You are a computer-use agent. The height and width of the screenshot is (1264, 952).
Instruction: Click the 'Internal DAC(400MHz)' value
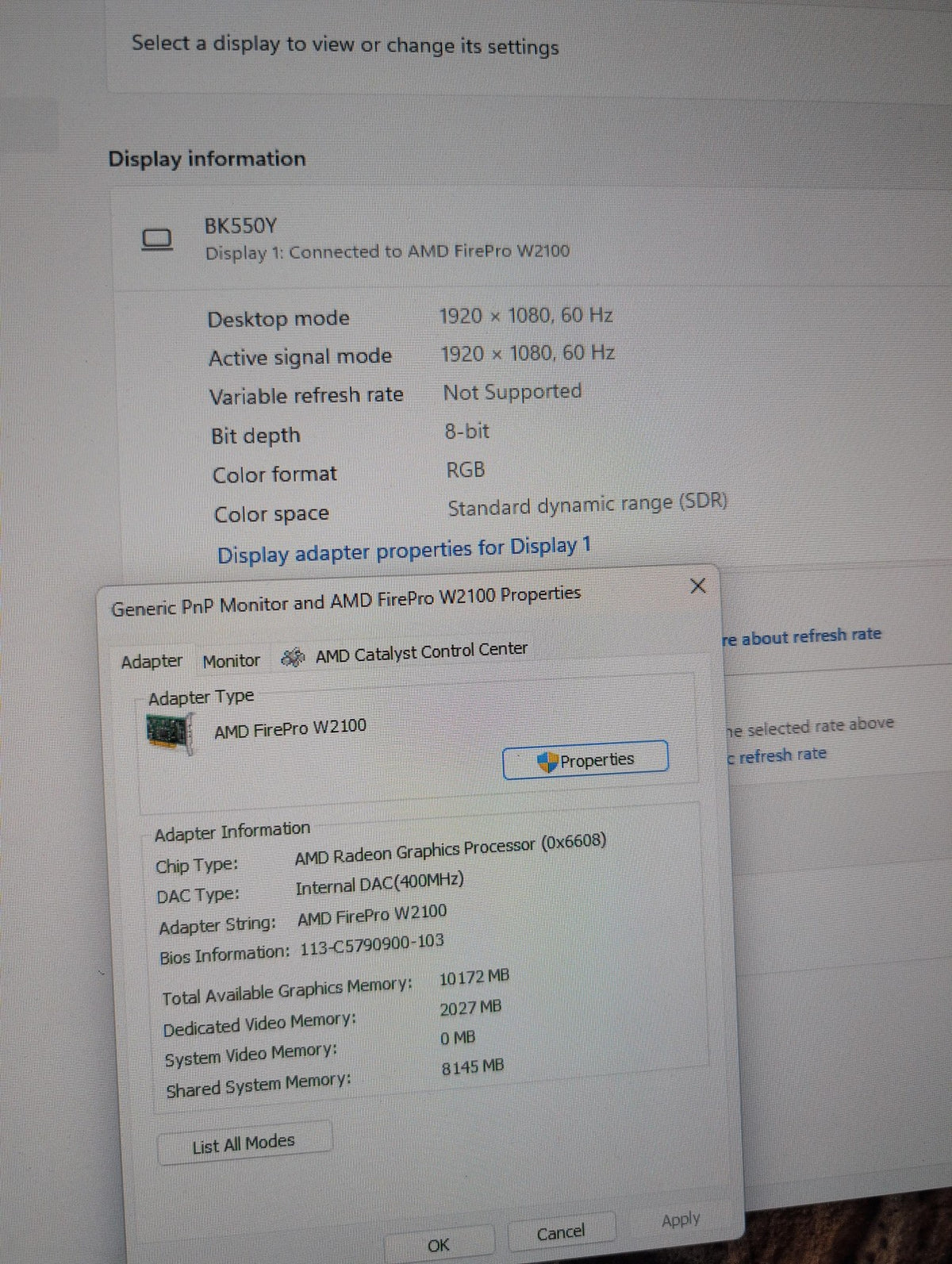379,884
